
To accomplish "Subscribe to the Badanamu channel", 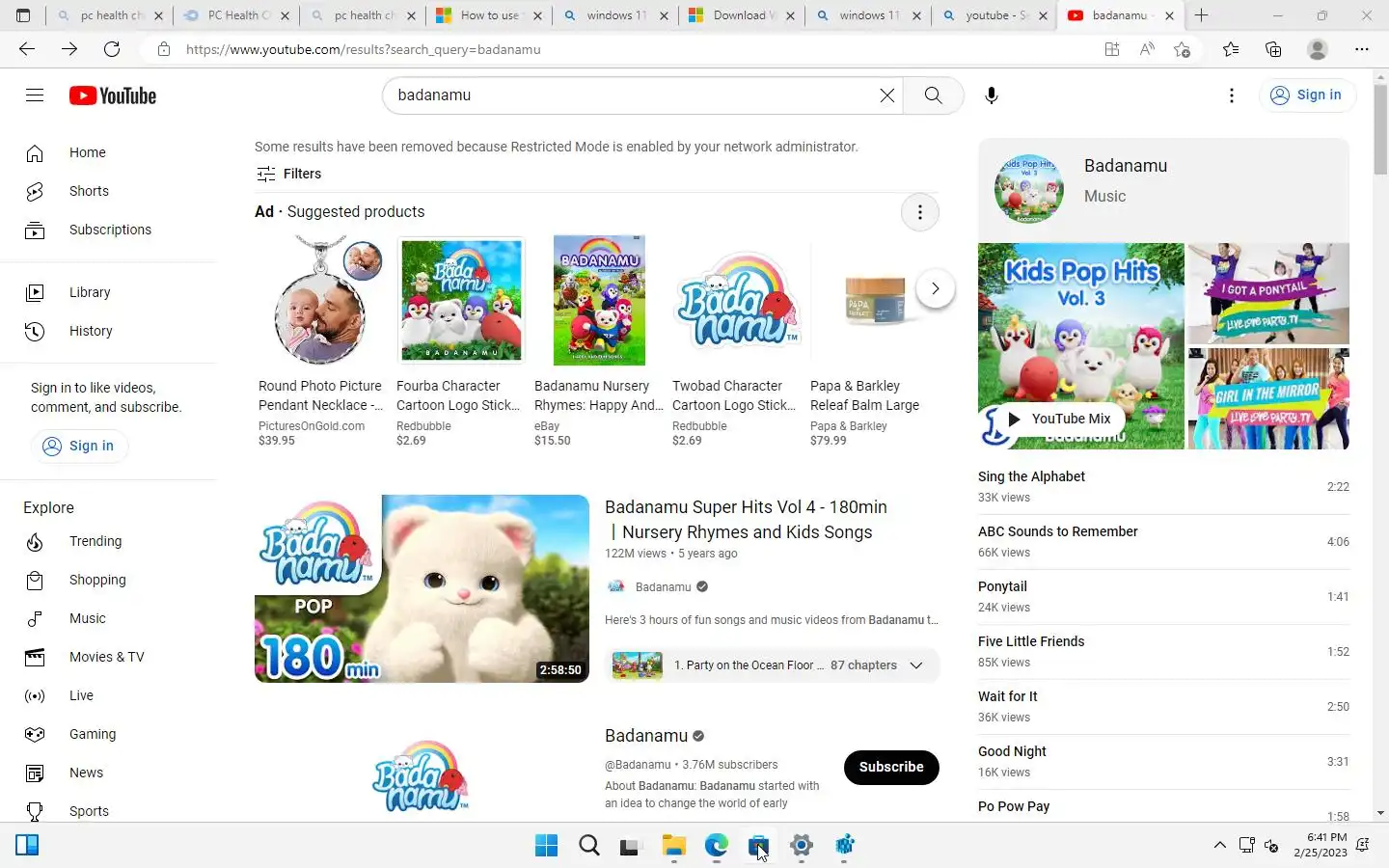I will pyautogui.click(x=891, y=767).
